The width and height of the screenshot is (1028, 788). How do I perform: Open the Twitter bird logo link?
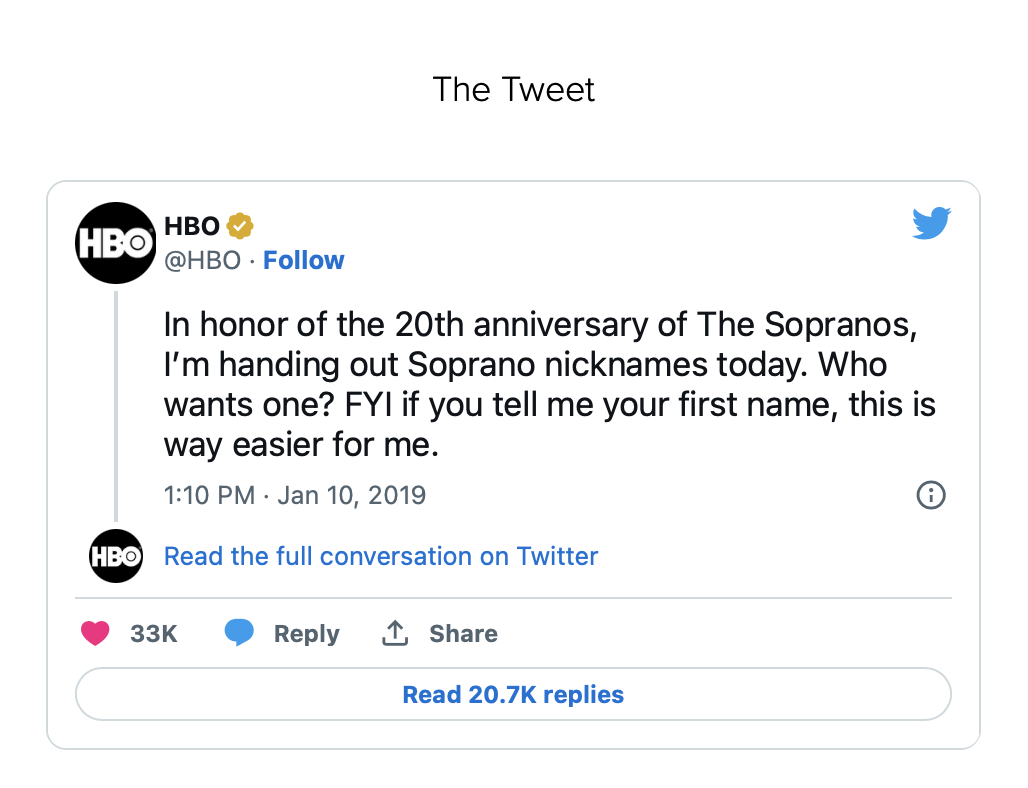[x=931, y=224]
